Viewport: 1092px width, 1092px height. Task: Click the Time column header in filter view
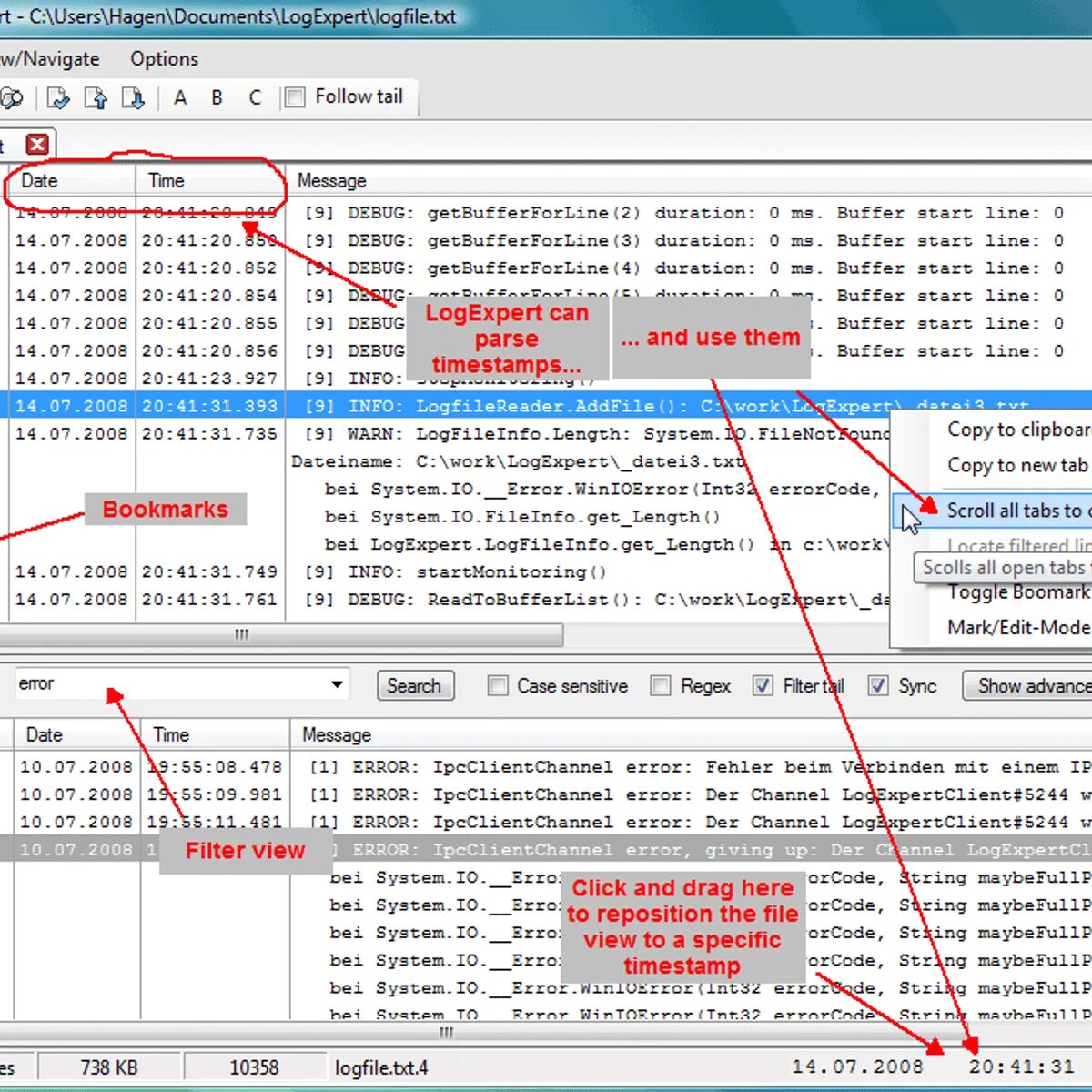point(215,734)
